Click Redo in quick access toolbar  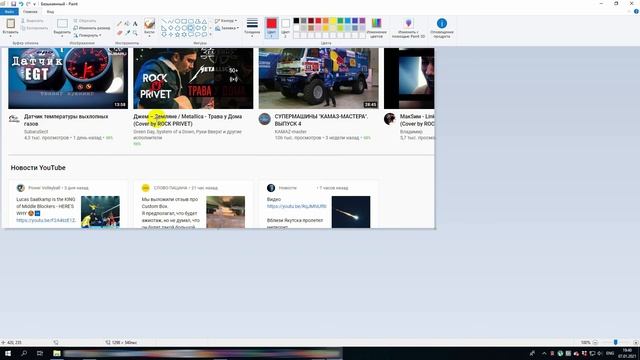click(28, 4)
